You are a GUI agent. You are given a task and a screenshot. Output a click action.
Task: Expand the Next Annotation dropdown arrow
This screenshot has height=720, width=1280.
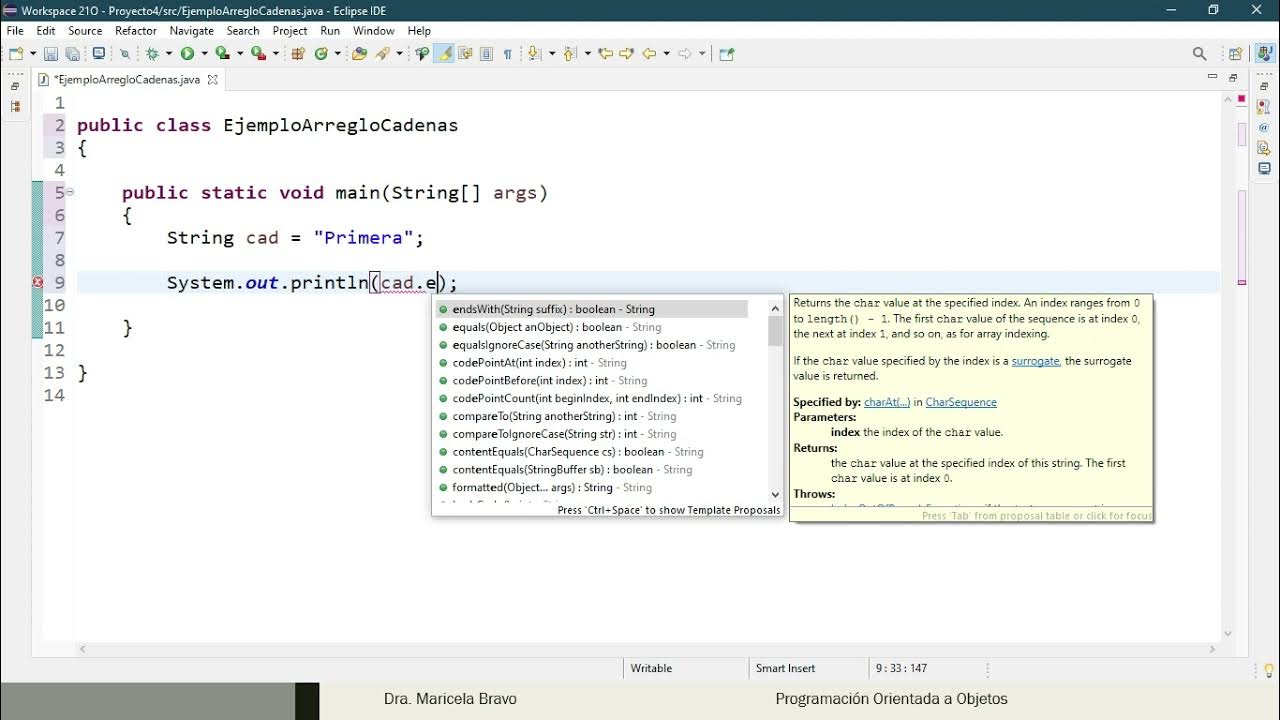coord(552,54)
